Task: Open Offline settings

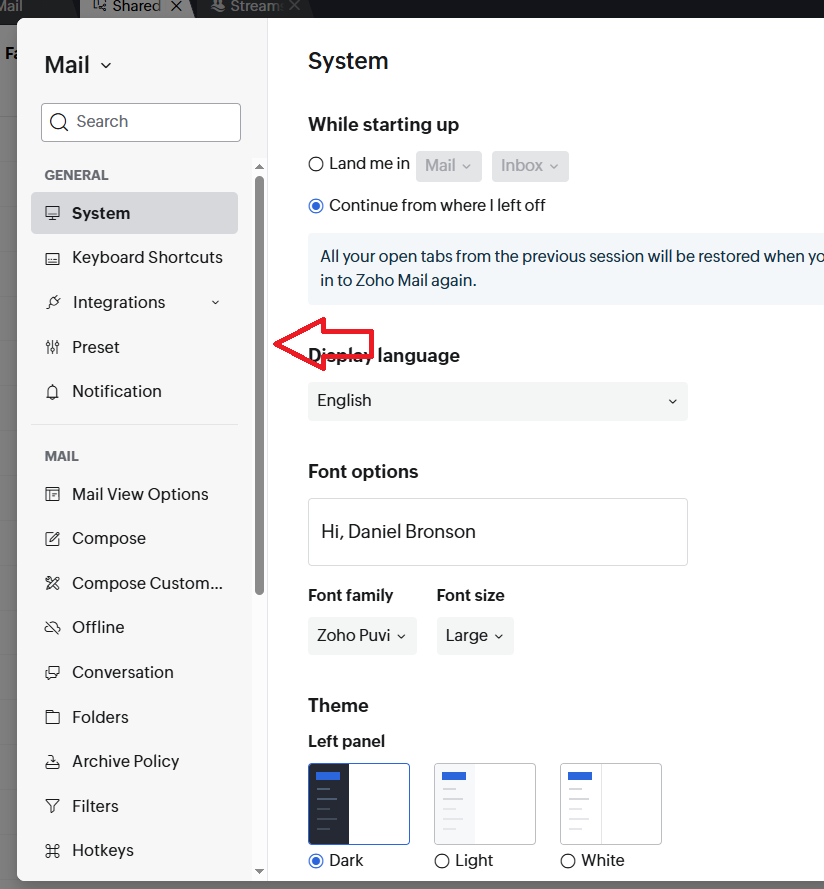Action: click(134, 628)
